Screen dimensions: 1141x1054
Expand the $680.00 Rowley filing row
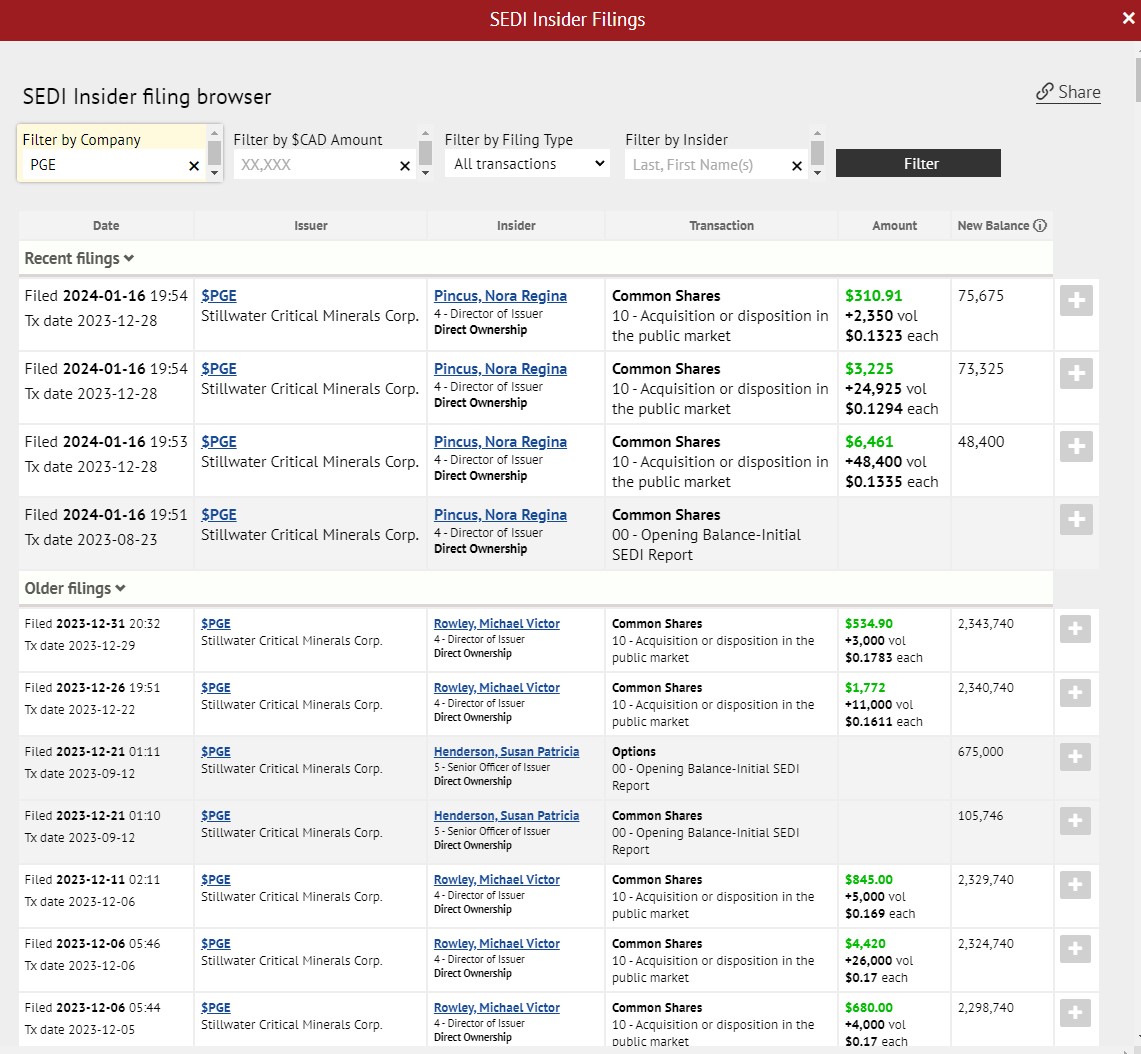point(1075,1013)
